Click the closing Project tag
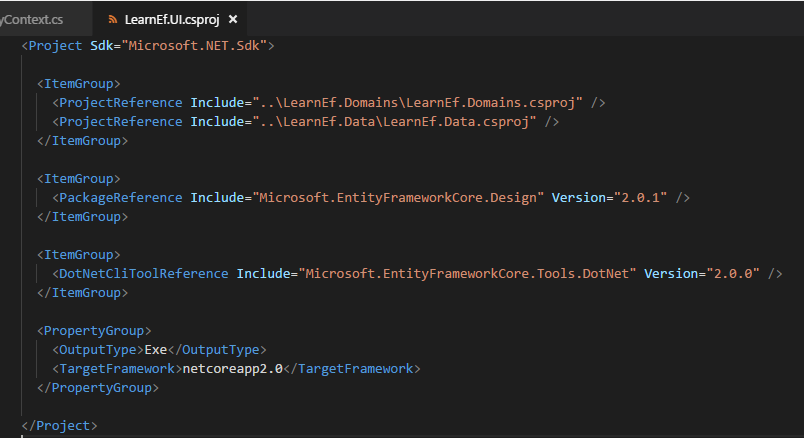 click(x=59, y=426)
